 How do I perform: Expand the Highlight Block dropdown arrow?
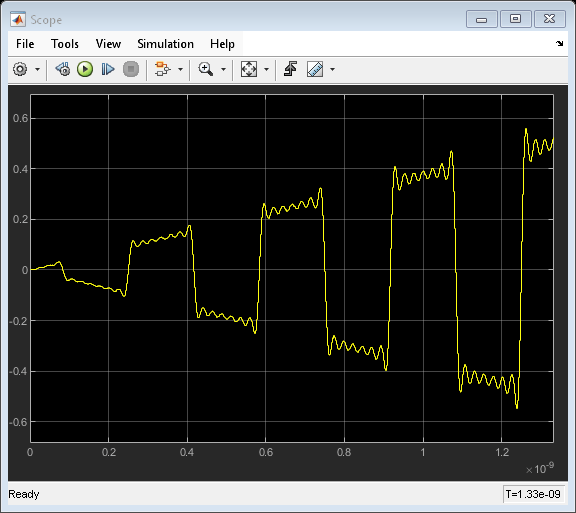coord(180,69)
